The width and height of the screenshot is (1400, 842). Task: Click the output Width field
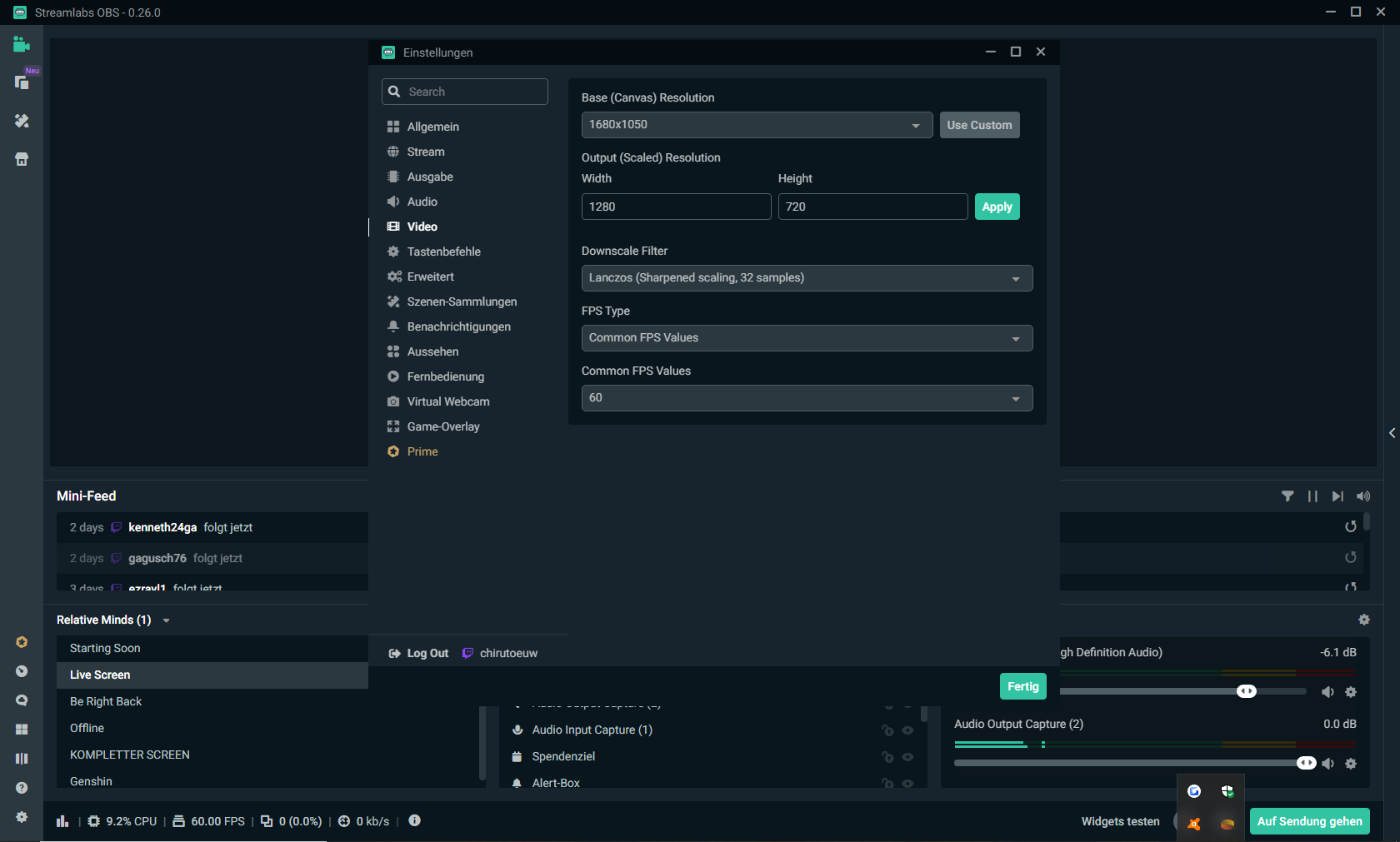(x=676, y=207)
